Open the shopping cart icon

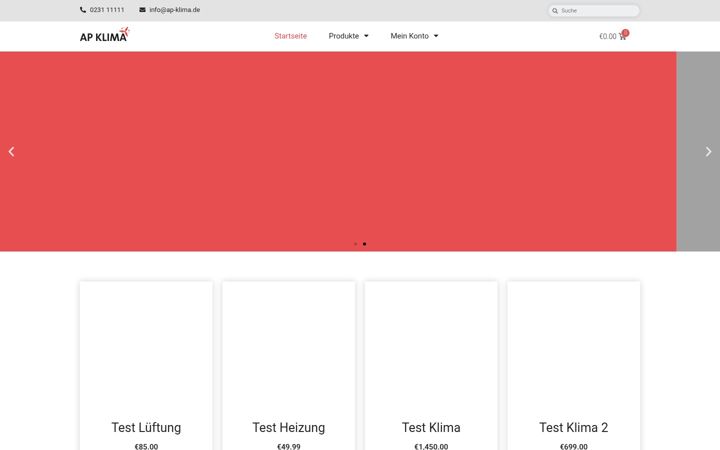pyautogui.click(x=623, y=36)
